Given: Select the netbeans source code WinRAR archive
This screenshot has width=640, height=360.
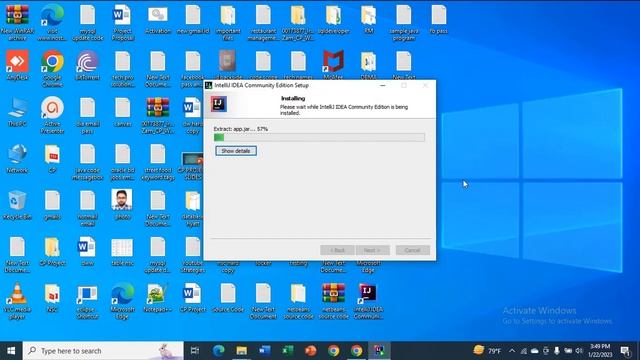Looking at the screenshot, I should [333, 301].
